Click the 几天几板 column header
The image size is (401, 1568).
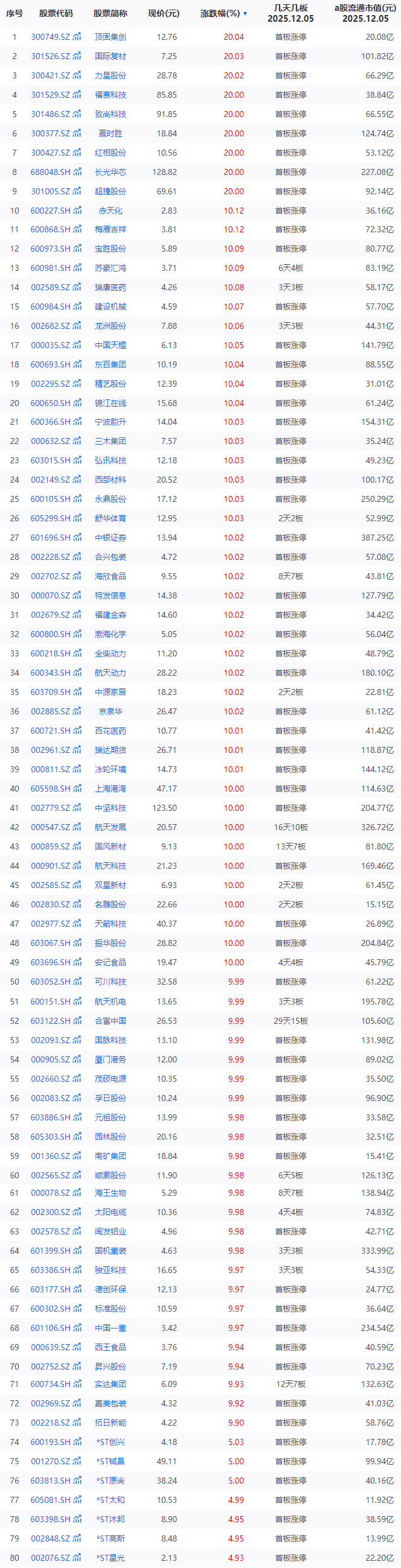[290, 13]
